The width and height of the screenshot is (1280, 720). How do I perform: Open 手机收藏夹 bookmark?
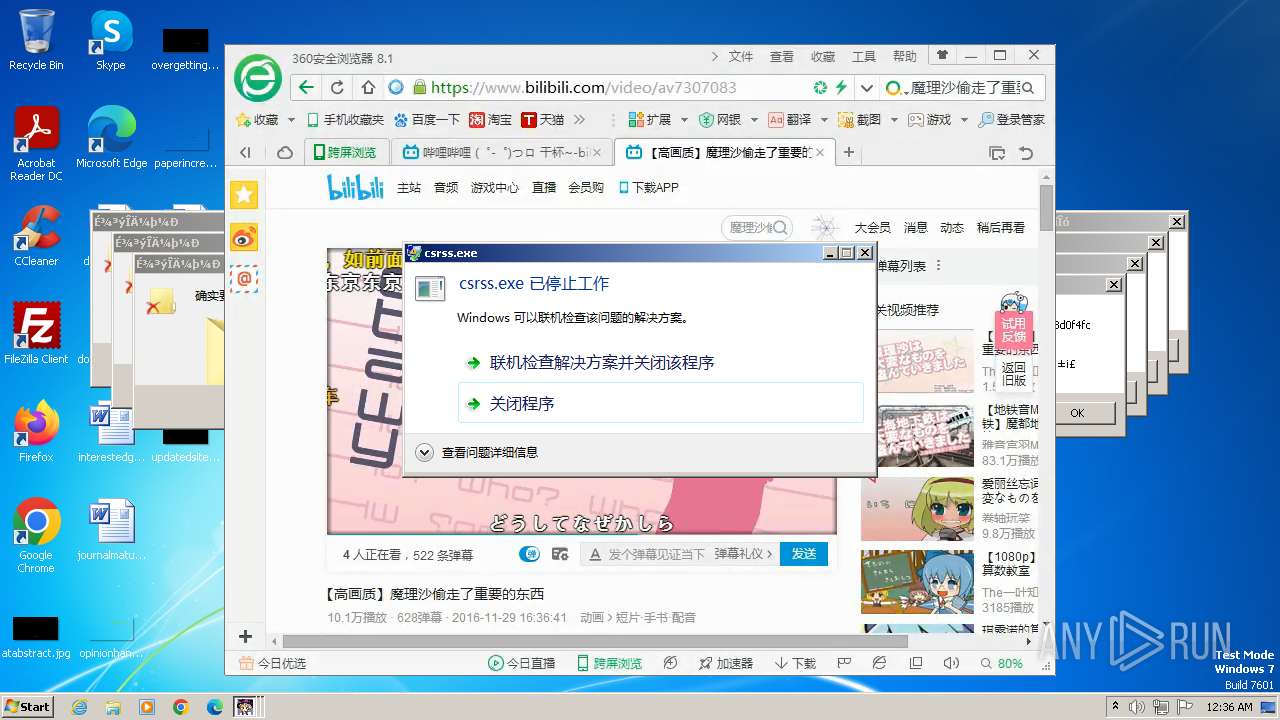pos(345,119)
